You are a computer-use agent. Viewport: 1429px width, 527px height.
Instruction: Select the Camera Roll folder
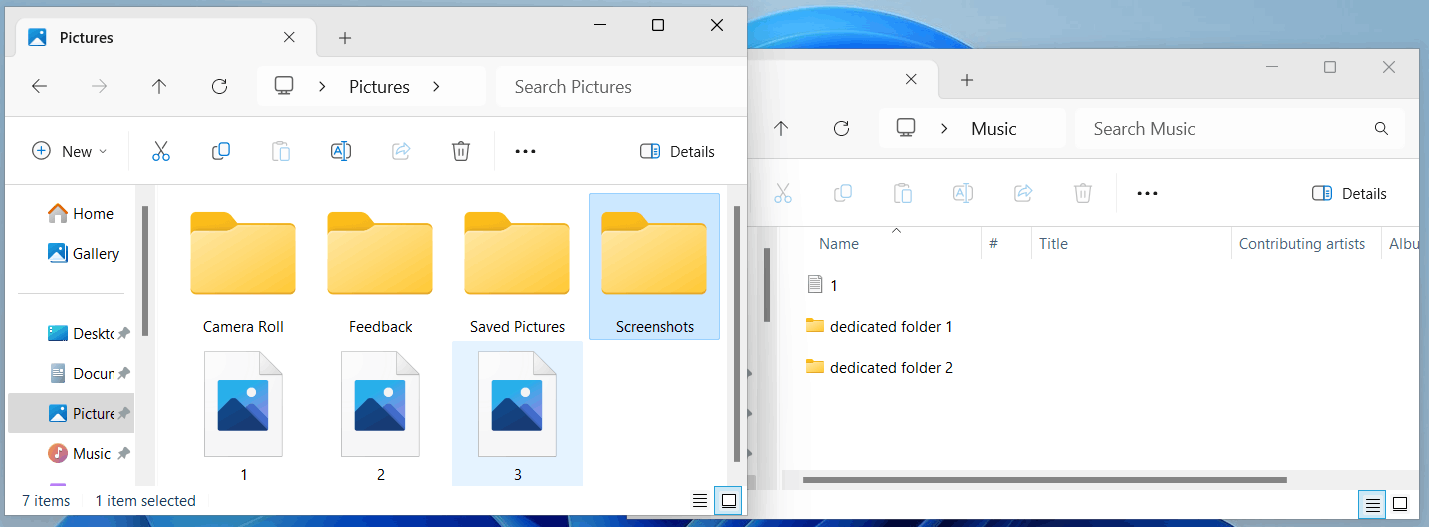click(243, 267)
